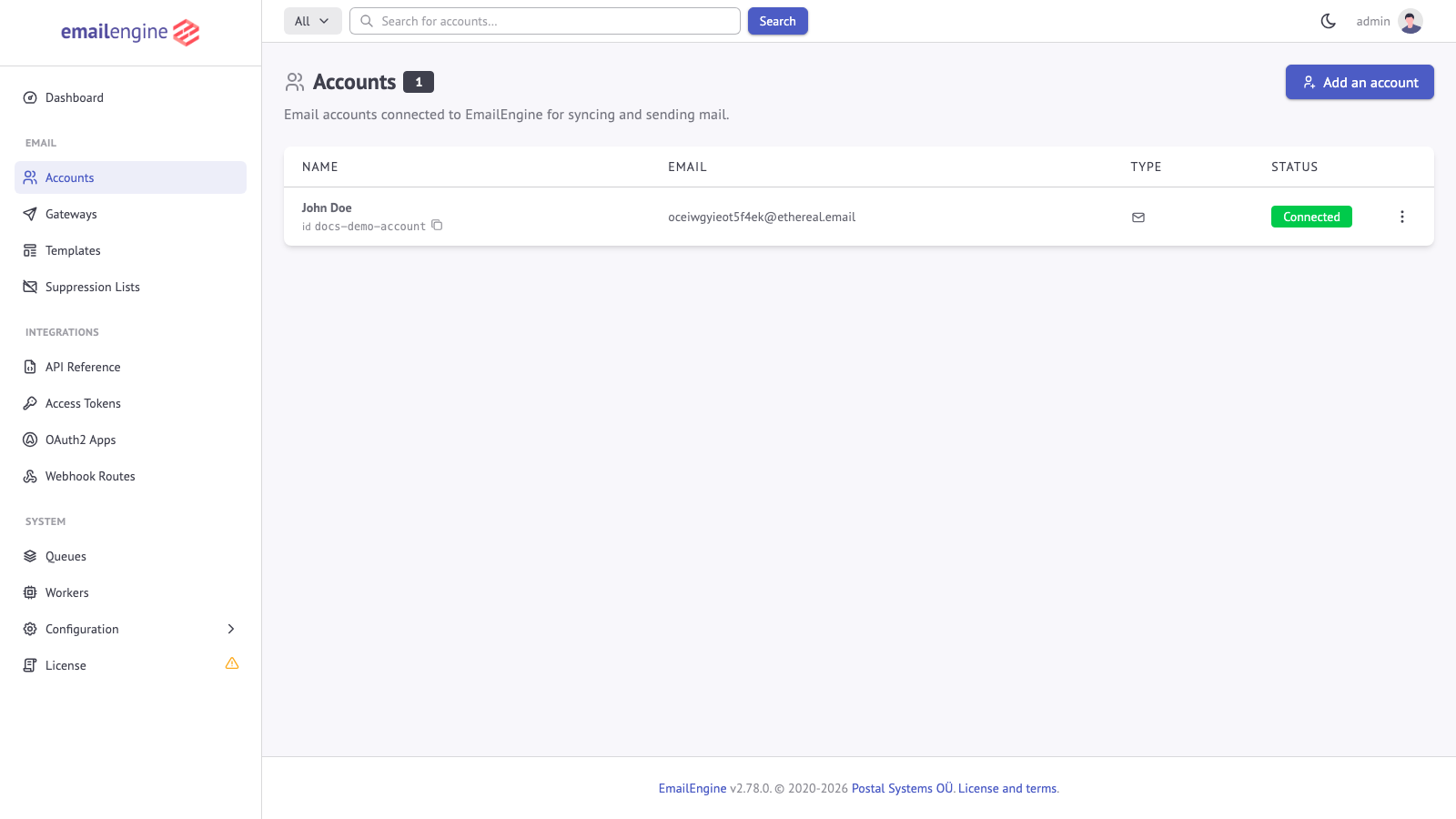Screen dimensions: 1456x819
Task: Open Suppression Lists
Action: coord(130,287)
